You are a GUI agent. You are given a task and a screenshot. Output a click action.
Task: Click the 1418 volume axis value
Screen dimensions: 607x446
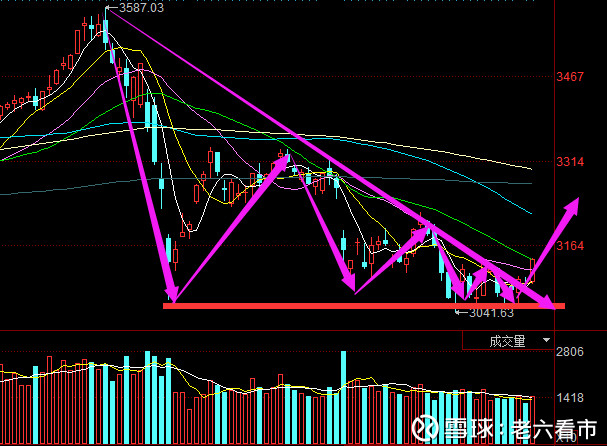[570, 398]
